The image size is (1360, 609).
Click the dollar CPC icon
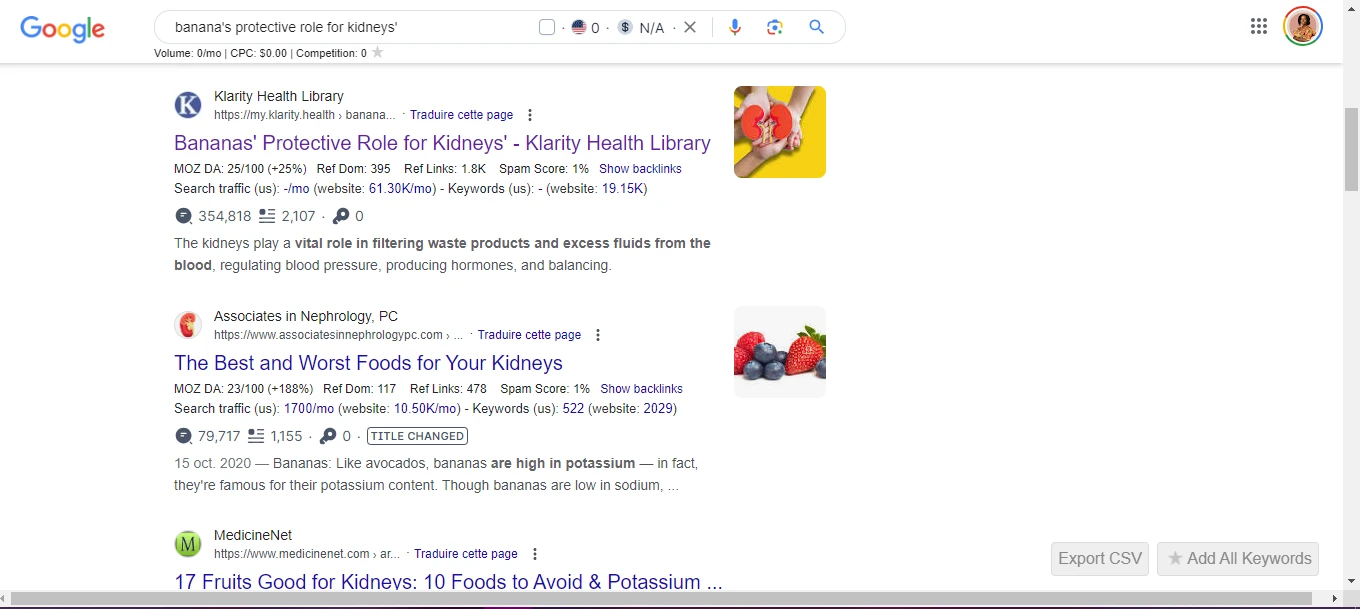(x=625, y=27)
